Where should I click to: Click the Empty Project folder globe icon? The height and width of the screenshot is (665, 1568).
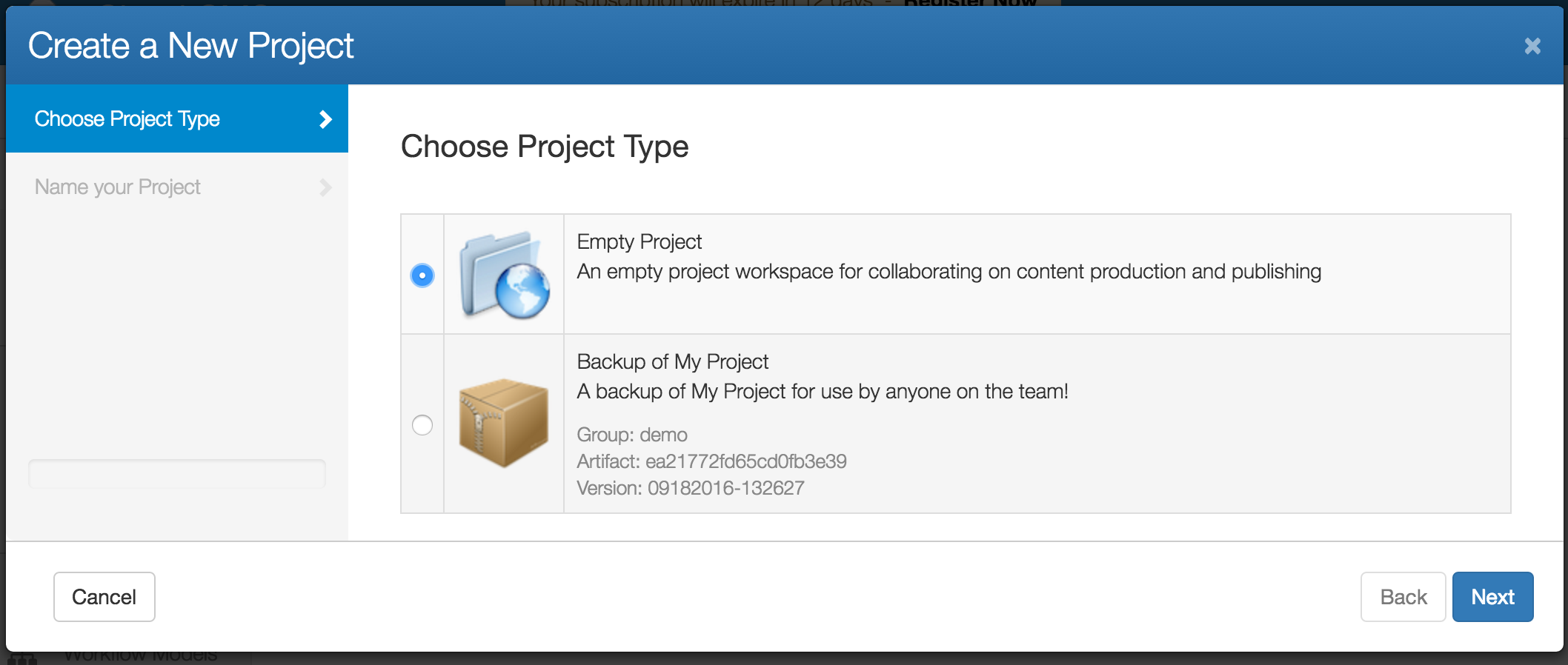(x=504, y=275)
